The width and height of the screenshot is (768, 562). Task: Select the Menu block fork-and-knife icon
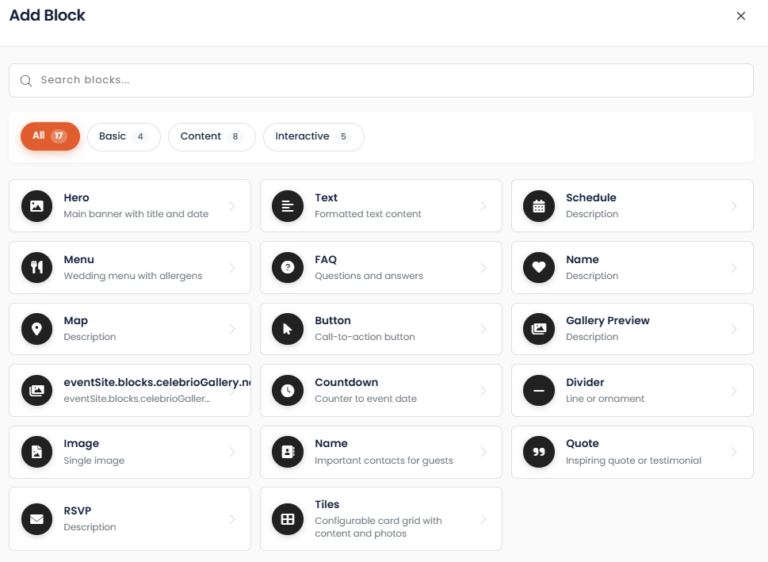[x=37, y=267]
